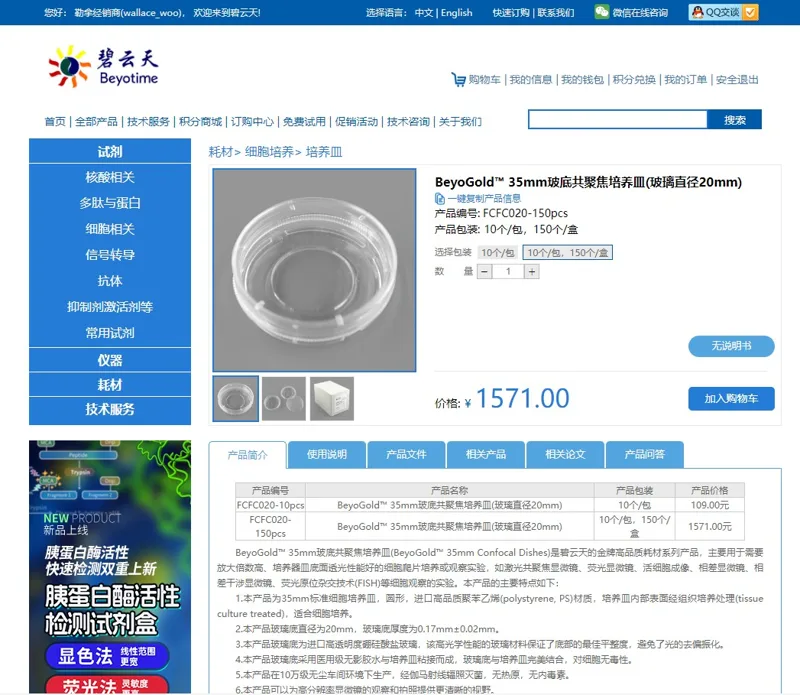Click the 109.00元 price table cell
800x695 pixels.
click(709, 505)
